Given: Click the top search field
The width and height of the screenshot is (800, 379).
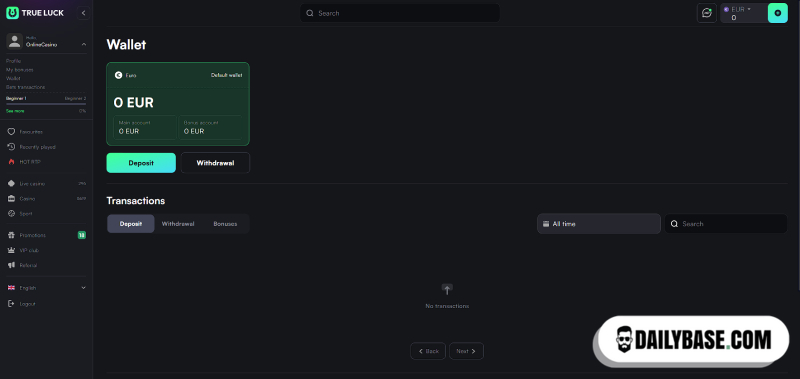Looking at the screenshot, I should point(400,13).
